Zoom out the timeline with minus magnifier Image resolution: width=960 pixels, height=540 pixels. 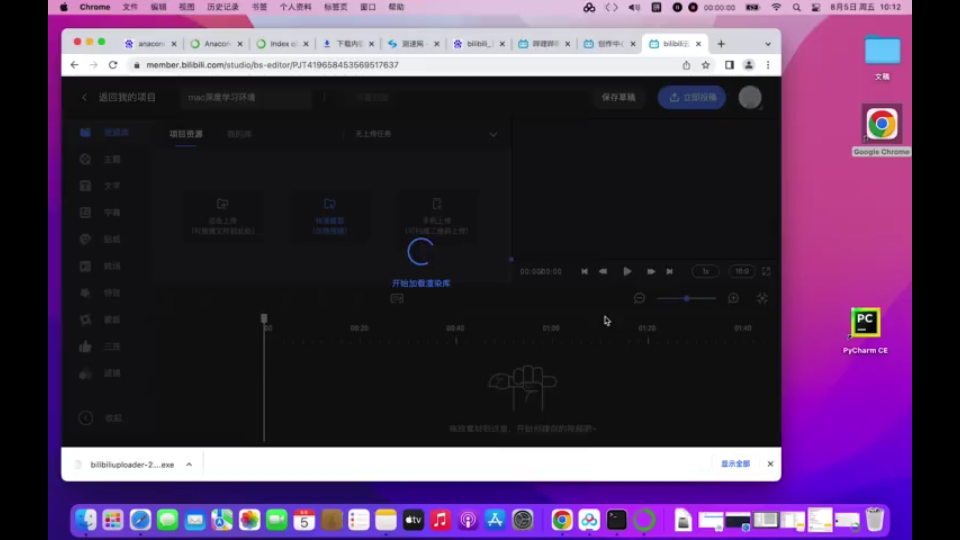[639, 298]
